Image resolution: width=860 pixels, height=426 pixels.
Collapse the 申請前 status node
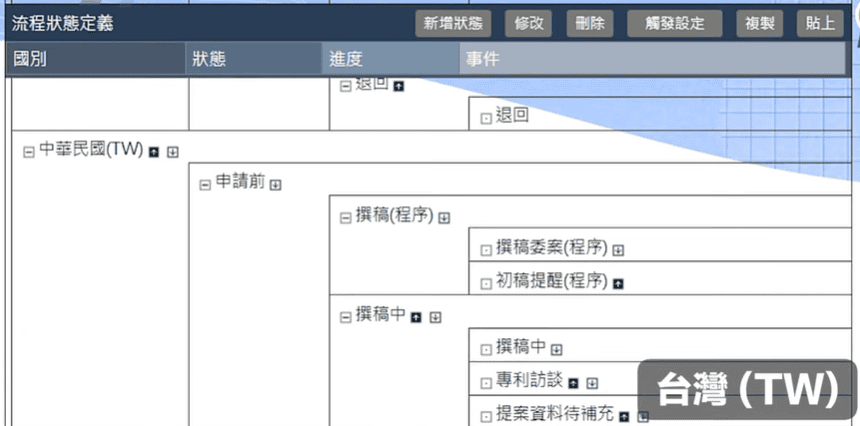205,184
